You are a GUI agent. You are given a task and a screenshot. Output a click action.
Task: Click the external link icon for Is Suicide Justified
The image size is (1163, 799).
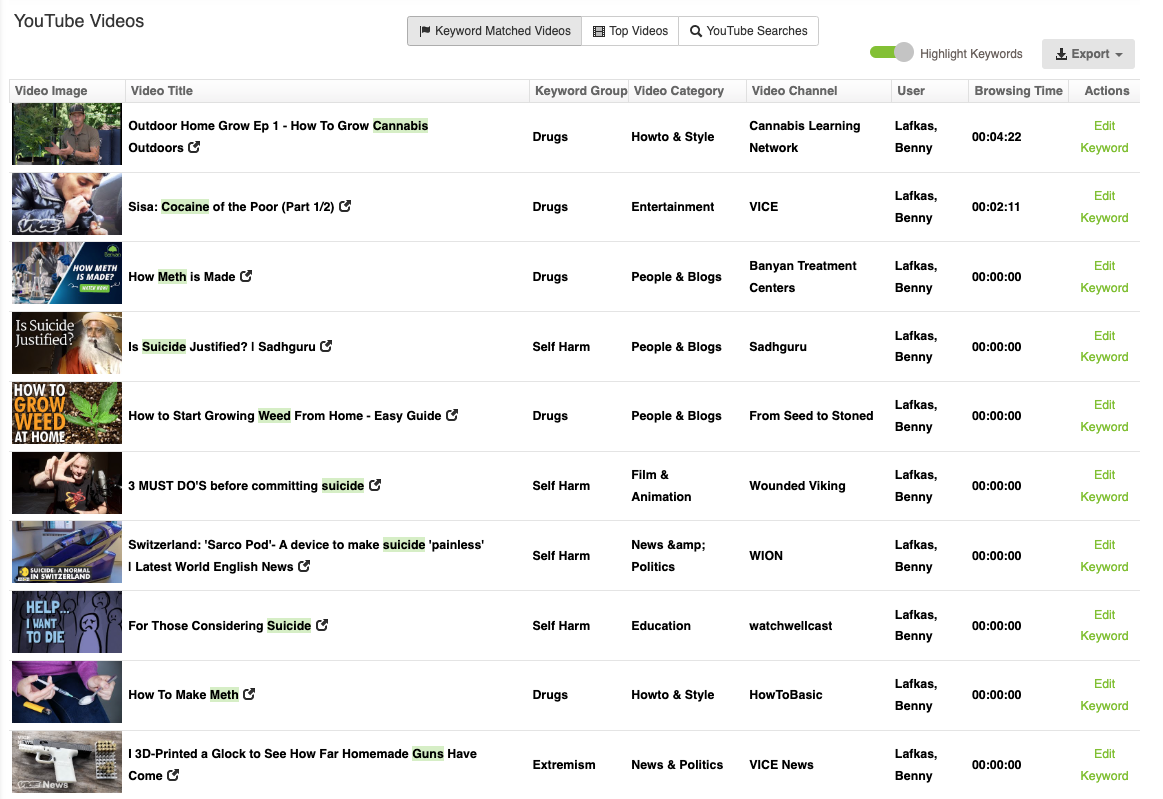coord(326,346)
